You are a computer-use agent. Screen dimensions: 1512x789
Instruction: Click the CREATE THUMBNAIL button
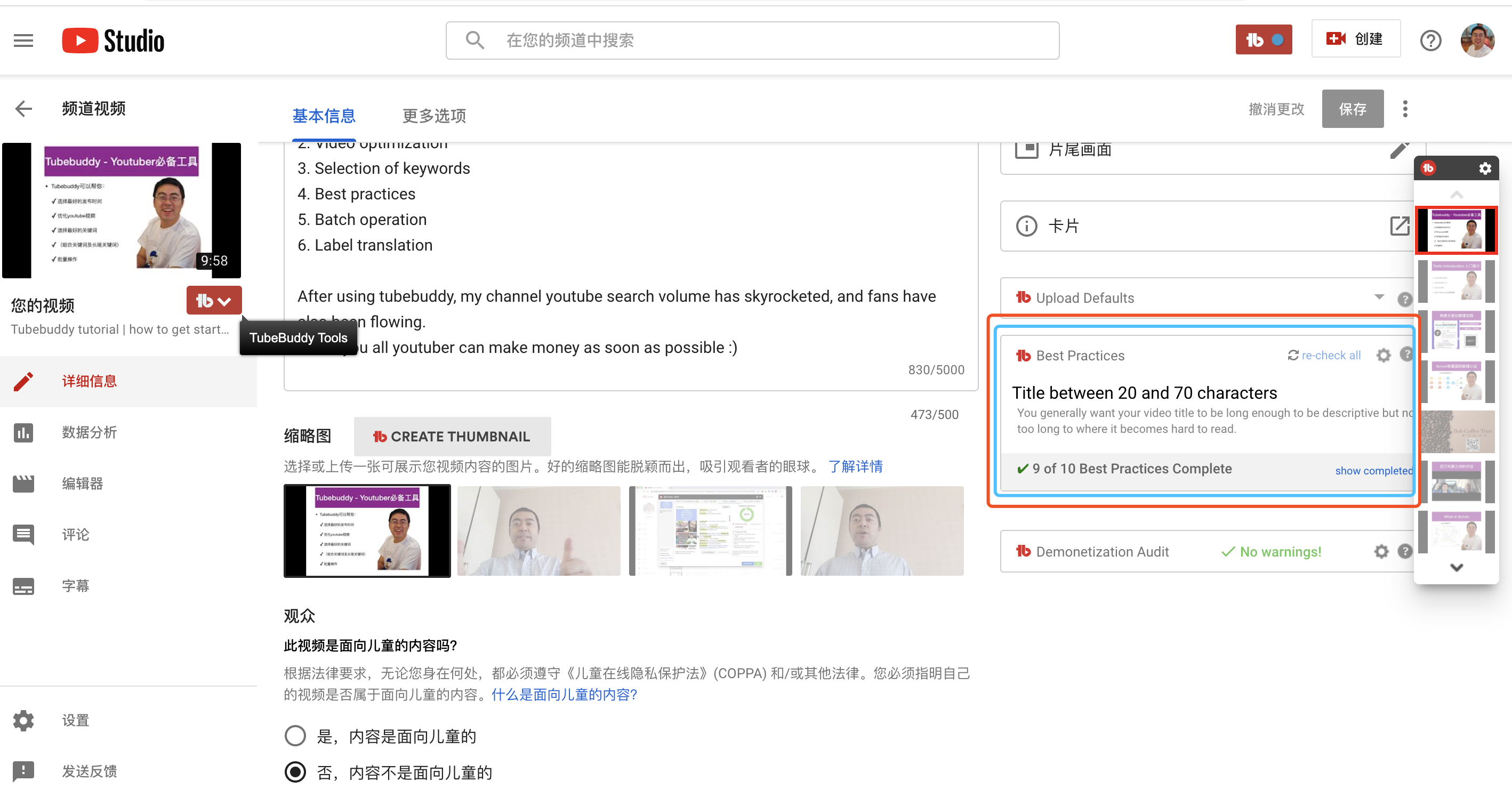(452, 436)
